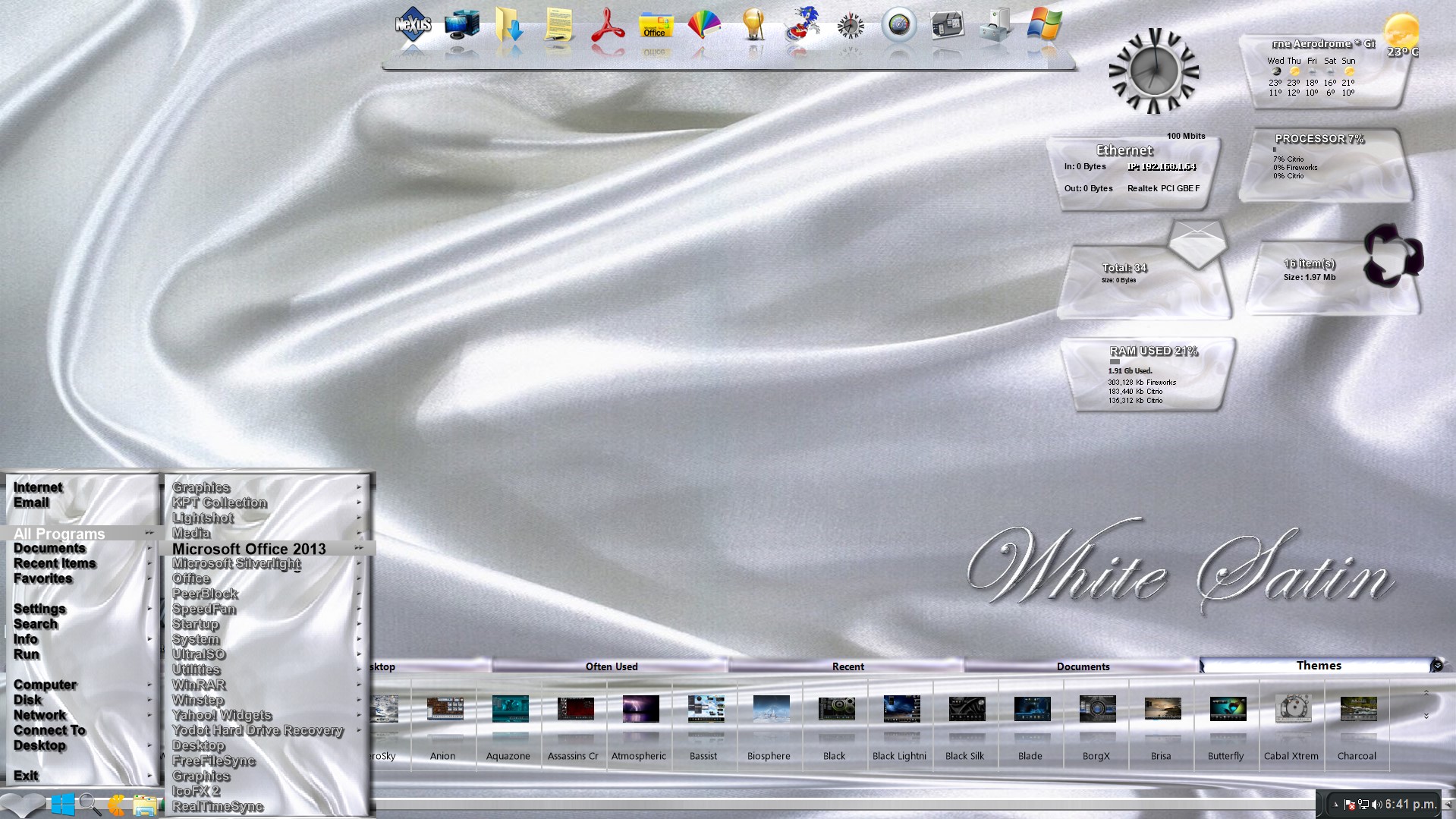1456x819 pixels.
Task: Click the Sonic hedgehog dock icon
Action: (x=802, y=26)
